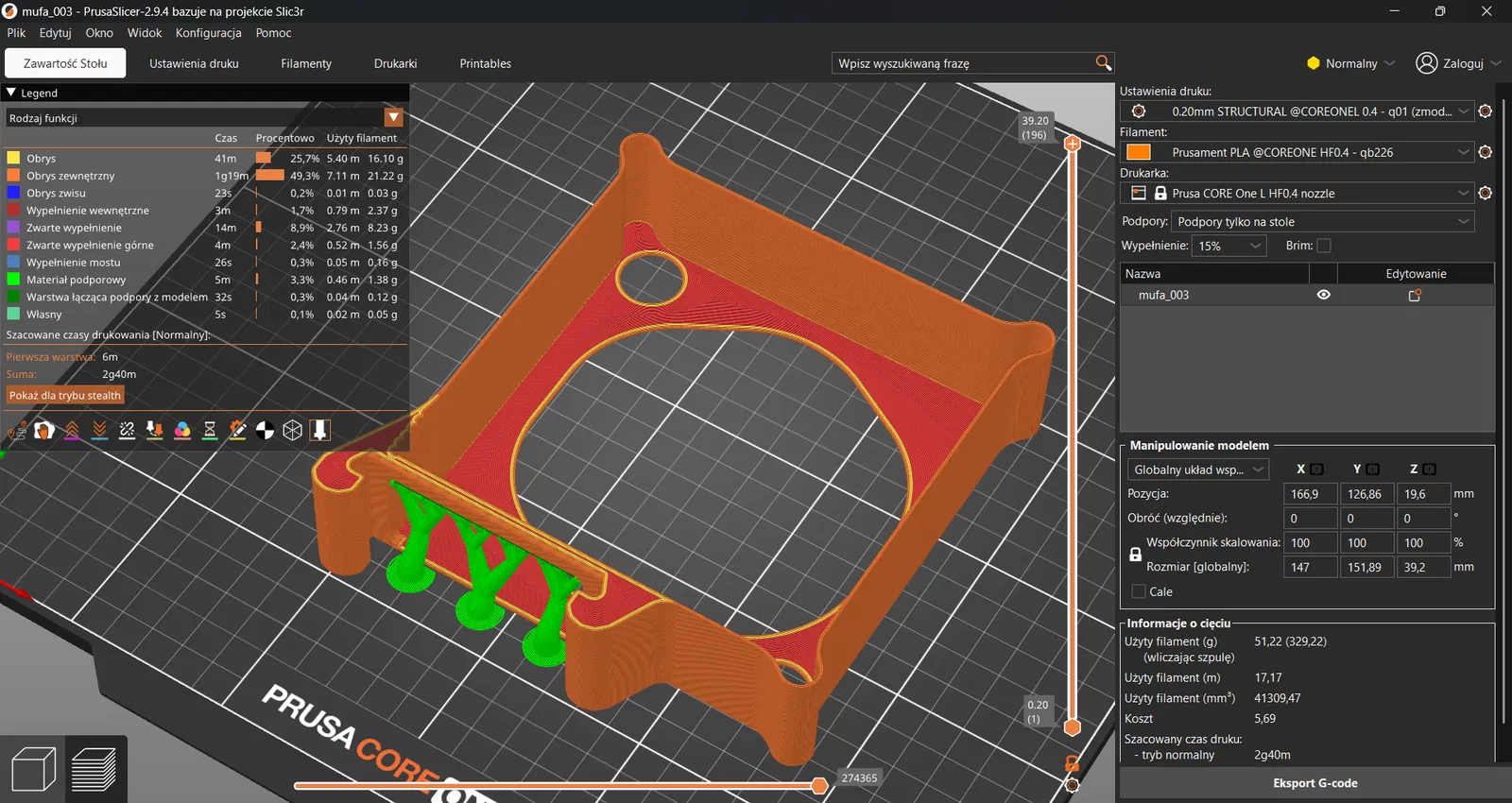Toggle tool changes icon in legend toolbar

[155, 431]
